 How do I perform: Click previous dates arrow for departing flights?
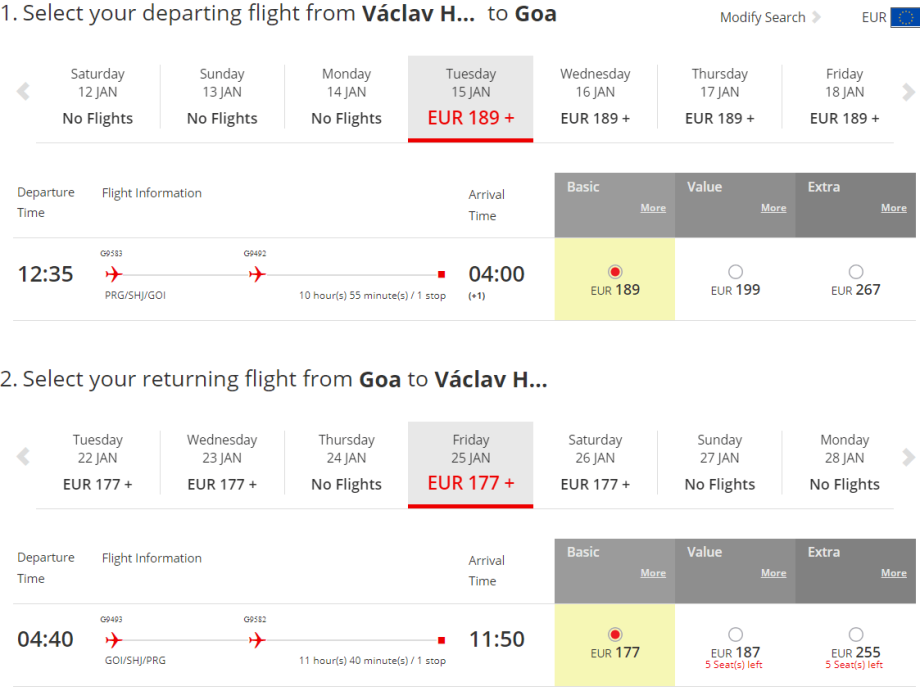point(23,93)
